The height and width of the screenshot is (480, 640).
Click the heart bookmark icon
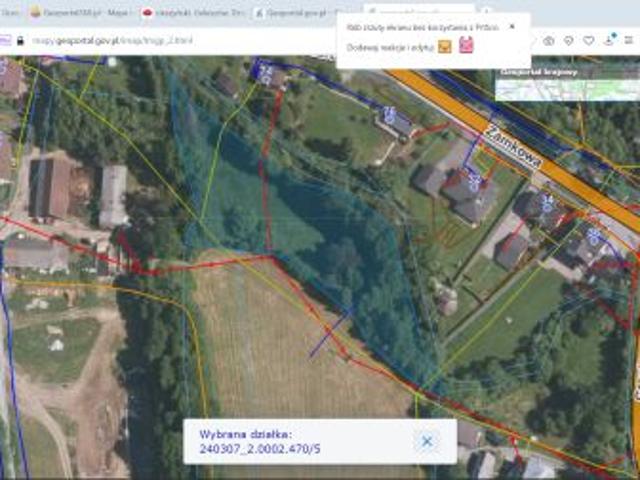click(589, 41)
